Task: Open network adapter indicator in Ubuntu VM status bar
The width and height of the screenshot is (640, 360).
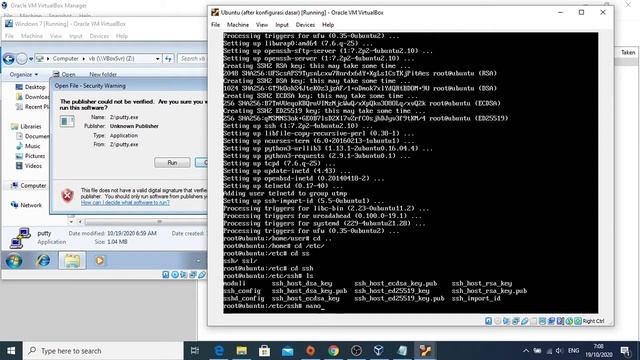Action: (516, 321)
